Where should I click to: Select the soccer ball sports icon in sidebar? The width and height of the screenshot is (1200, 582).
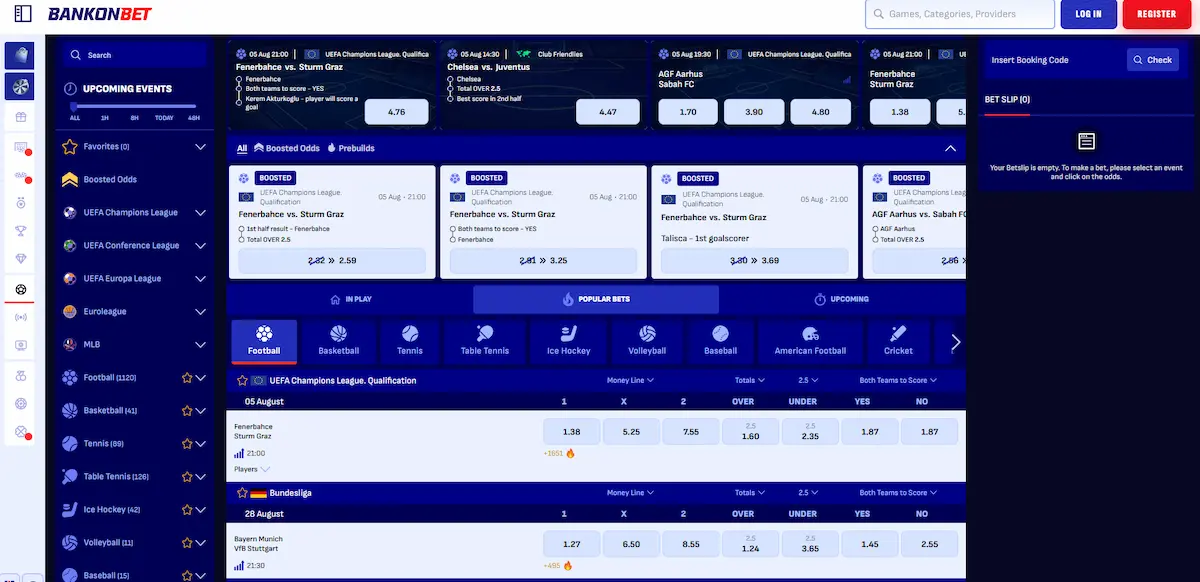[x=20, y=289]
